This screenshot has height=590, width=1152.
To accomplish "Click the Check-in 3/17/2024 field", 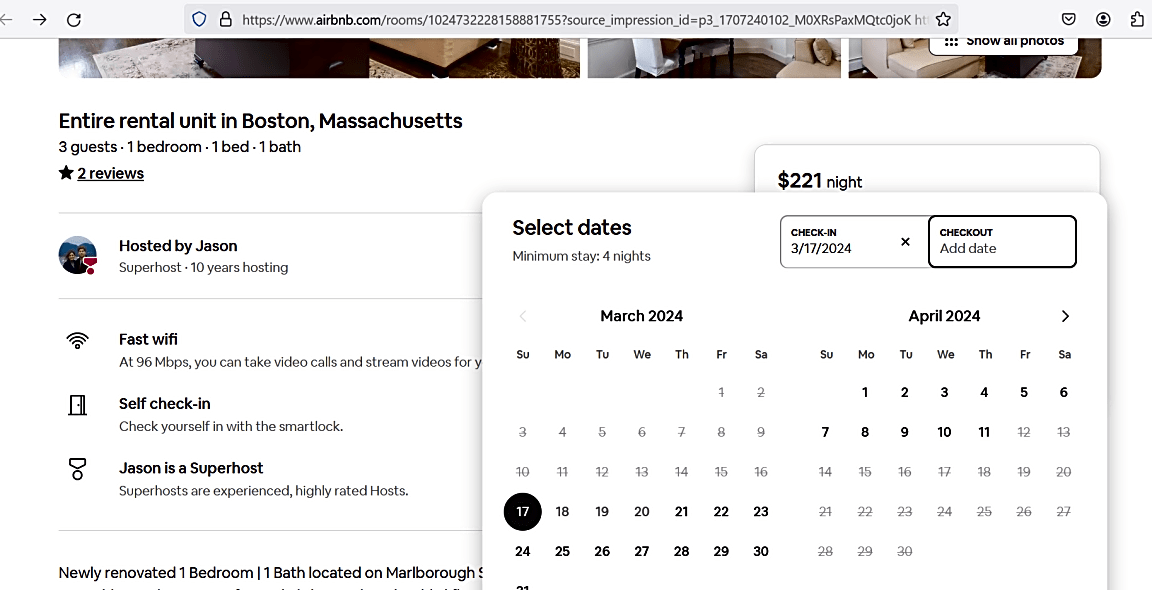I will [854, 242].
